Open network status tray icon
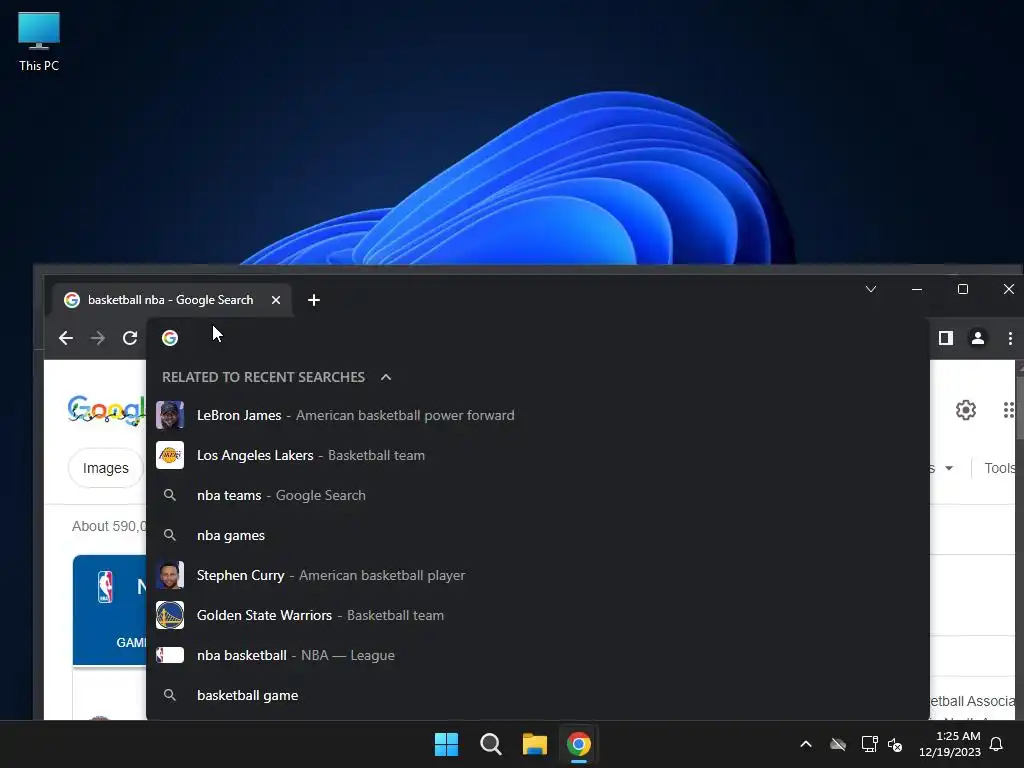The height and width of the screenshot is (768, 1024). click(x=869, y=744)
